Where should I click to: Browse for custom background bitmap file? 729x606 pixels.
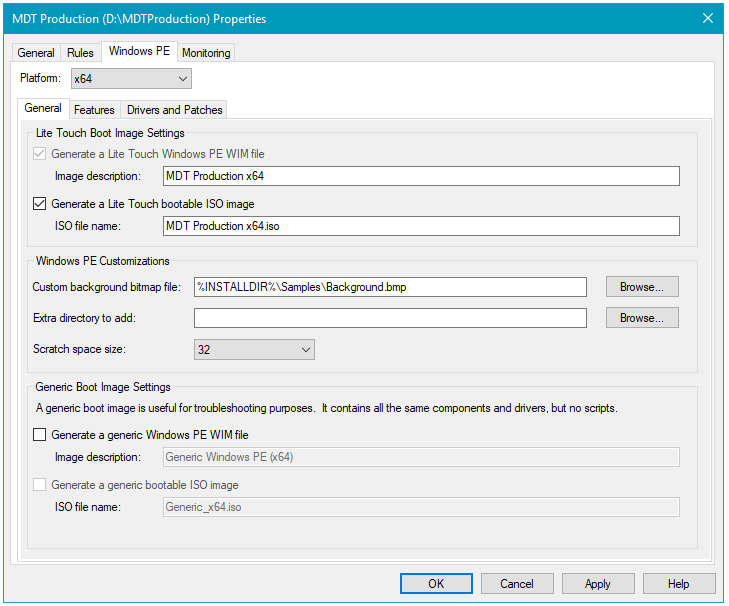pos(642,287)
